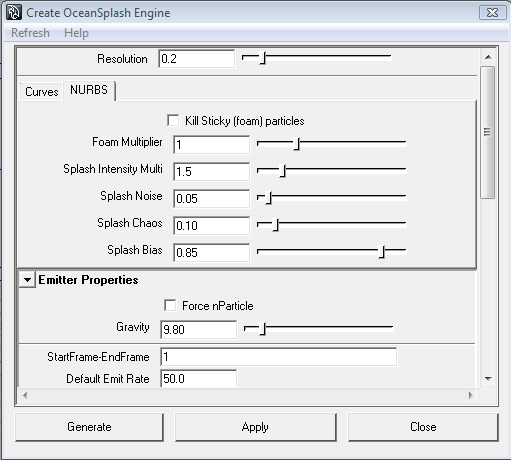Click the Resolution slider handle
Image resolution: width=511 pixels, height=460 pixels.
263,58
